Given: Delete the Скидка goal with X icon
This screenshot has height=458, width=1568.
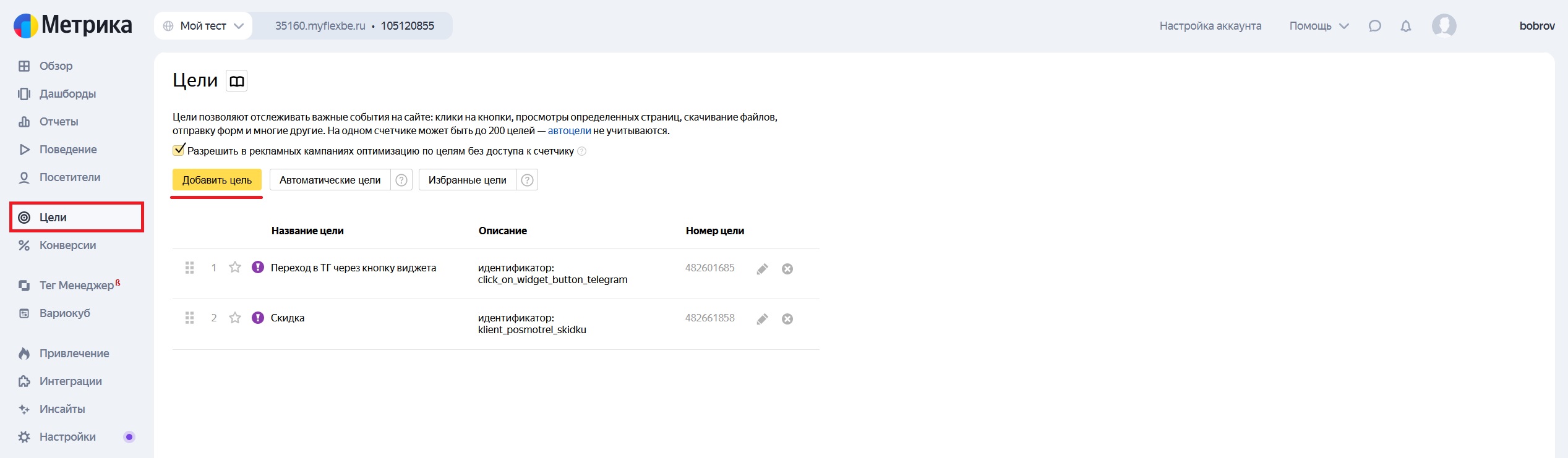Looking at the screenshot, I should [x=787, y=319].
